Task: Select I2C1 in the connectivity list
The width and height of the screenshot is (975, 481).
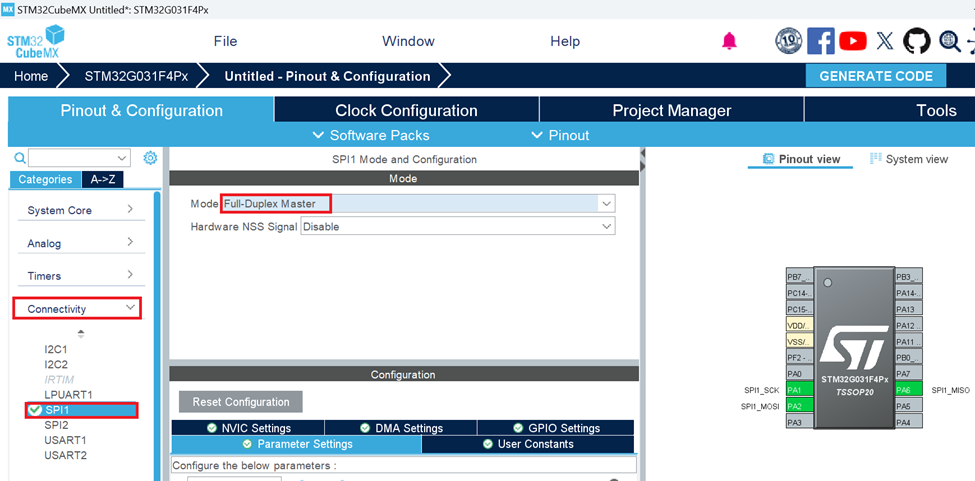Action: point(56,349)
